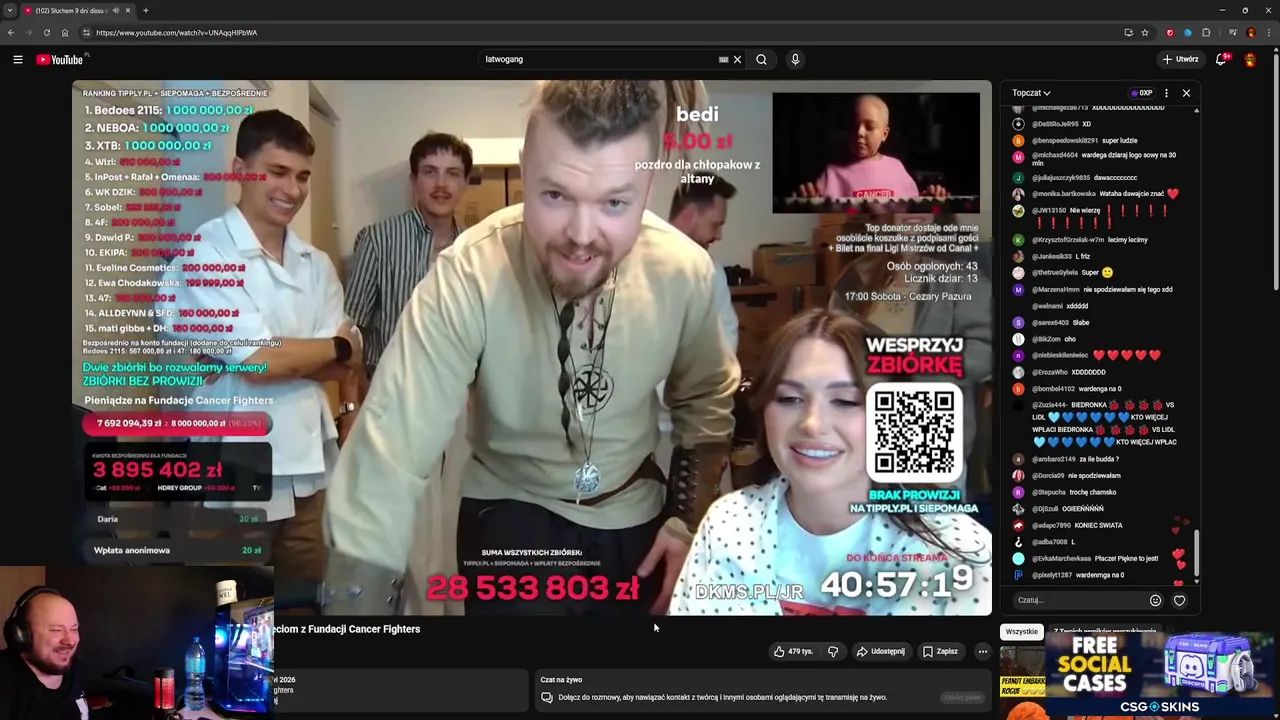1280x720 pixels.
Task: Like the video with 479 tys.
Action: tap(794, 651)
